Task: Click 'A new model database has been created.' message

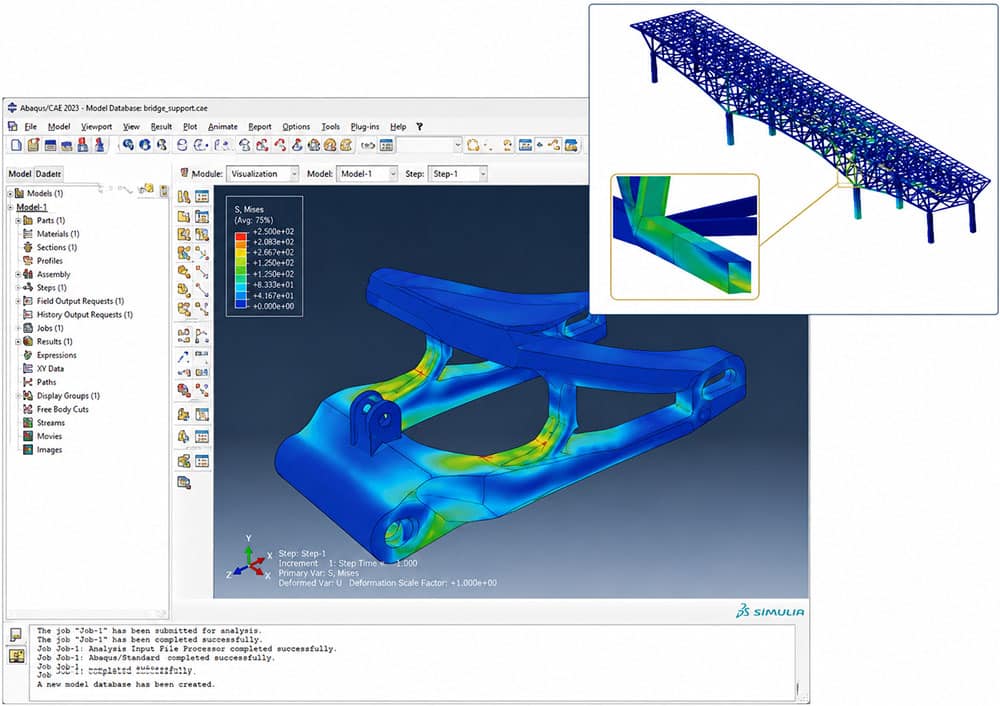Action: pyautogui.click(x=126, y=684)
